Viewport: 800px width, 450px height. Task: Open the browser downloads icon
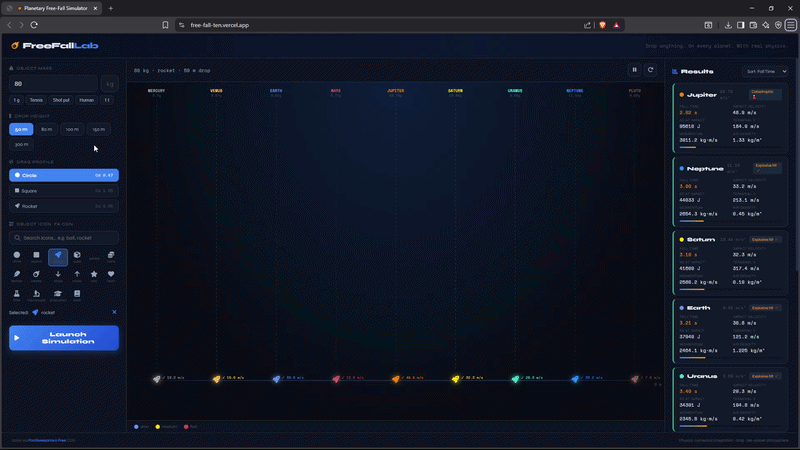click(727, 25)
